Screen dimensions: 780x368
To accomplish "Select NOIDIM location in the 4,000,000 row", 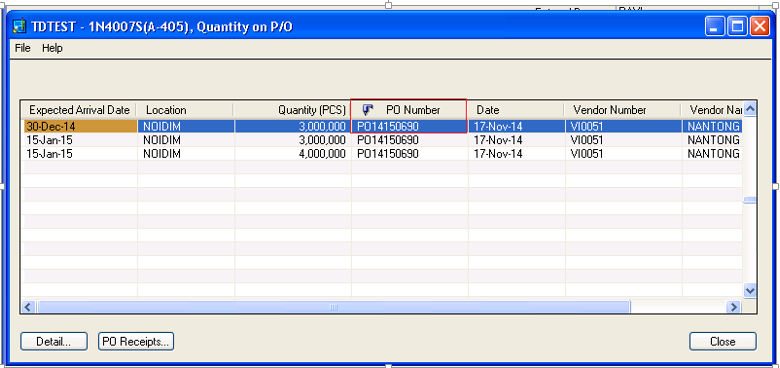I will 186,154.
